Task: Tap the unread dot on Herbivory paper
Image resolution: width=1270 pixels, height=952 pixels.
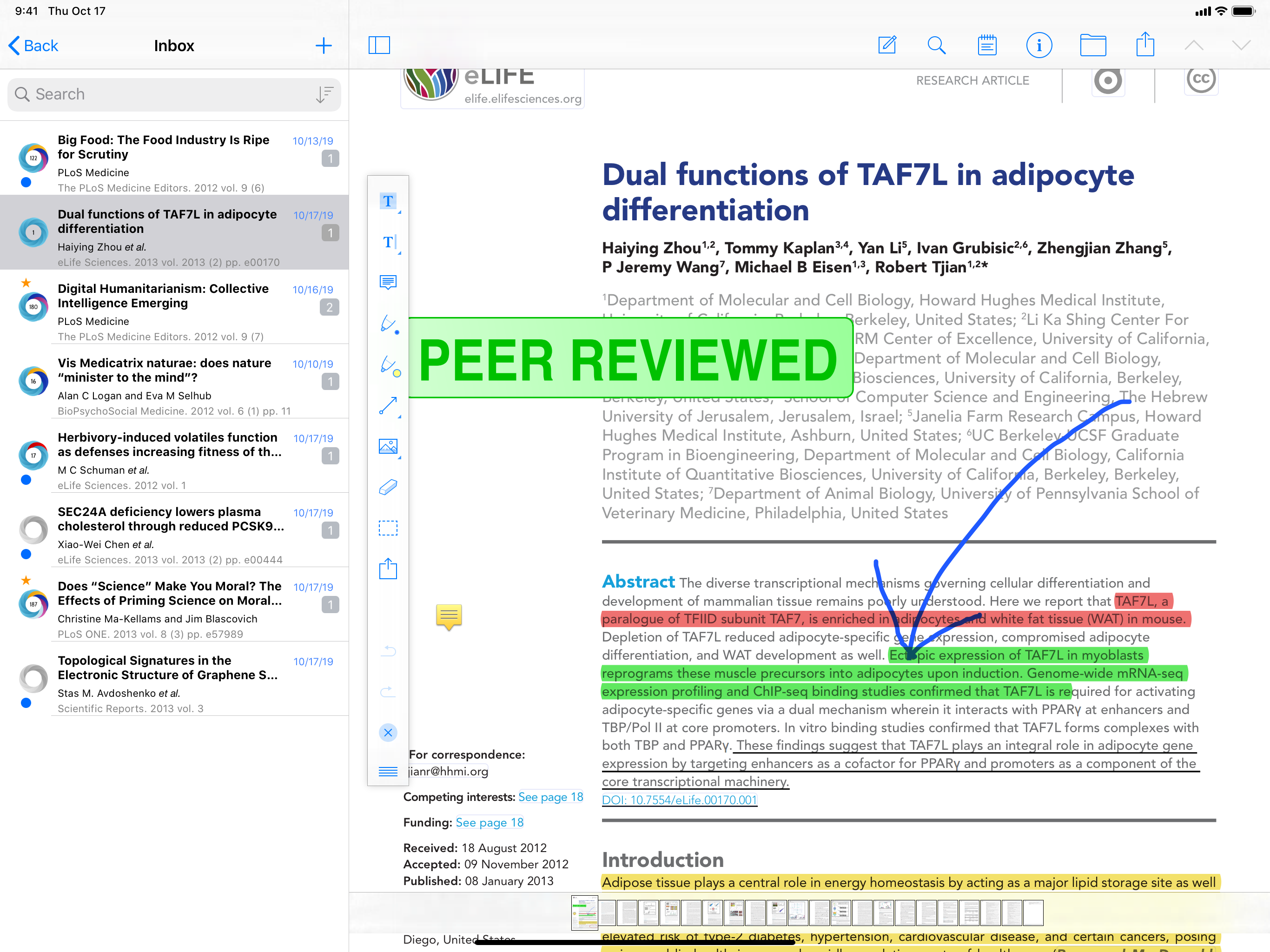Action: [26, 480]
